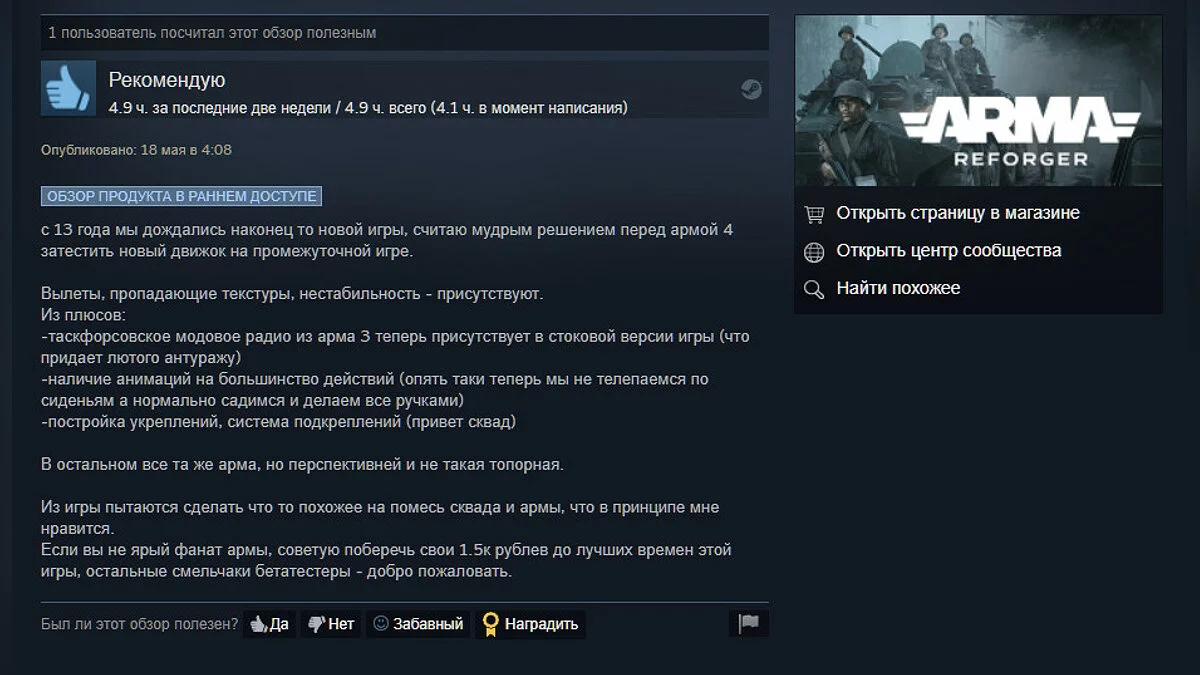
Task: Click the globe icon beside community hub
Action: [814, 251]
